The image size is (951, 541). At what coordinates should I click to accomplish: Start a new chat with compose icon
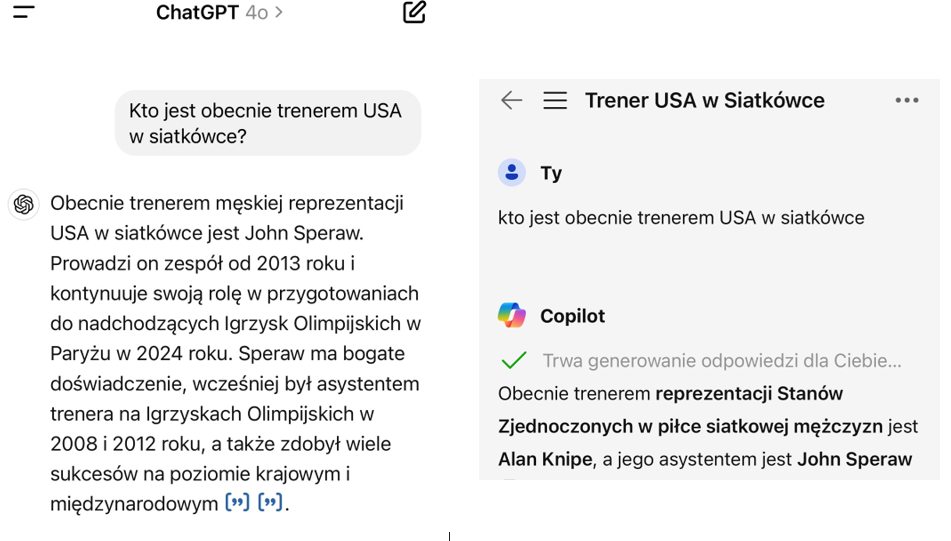415,12
